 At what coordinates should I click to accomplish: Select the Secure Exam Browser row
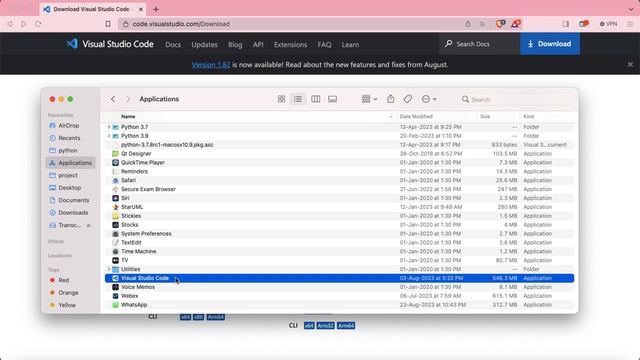click(x=340, y=189)
